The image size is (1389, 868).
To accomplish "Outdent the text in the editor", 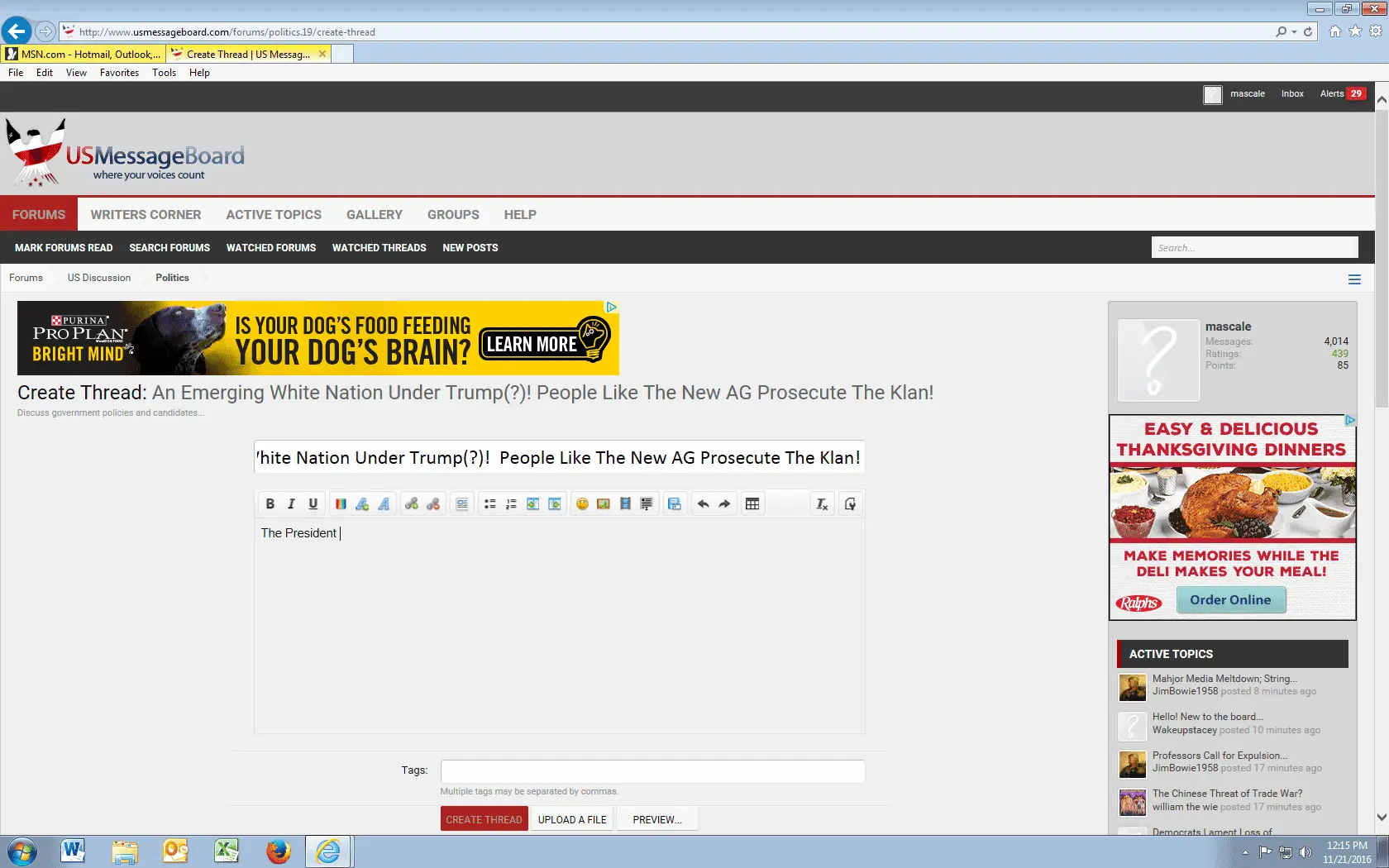I will click(x=533, y=503).
